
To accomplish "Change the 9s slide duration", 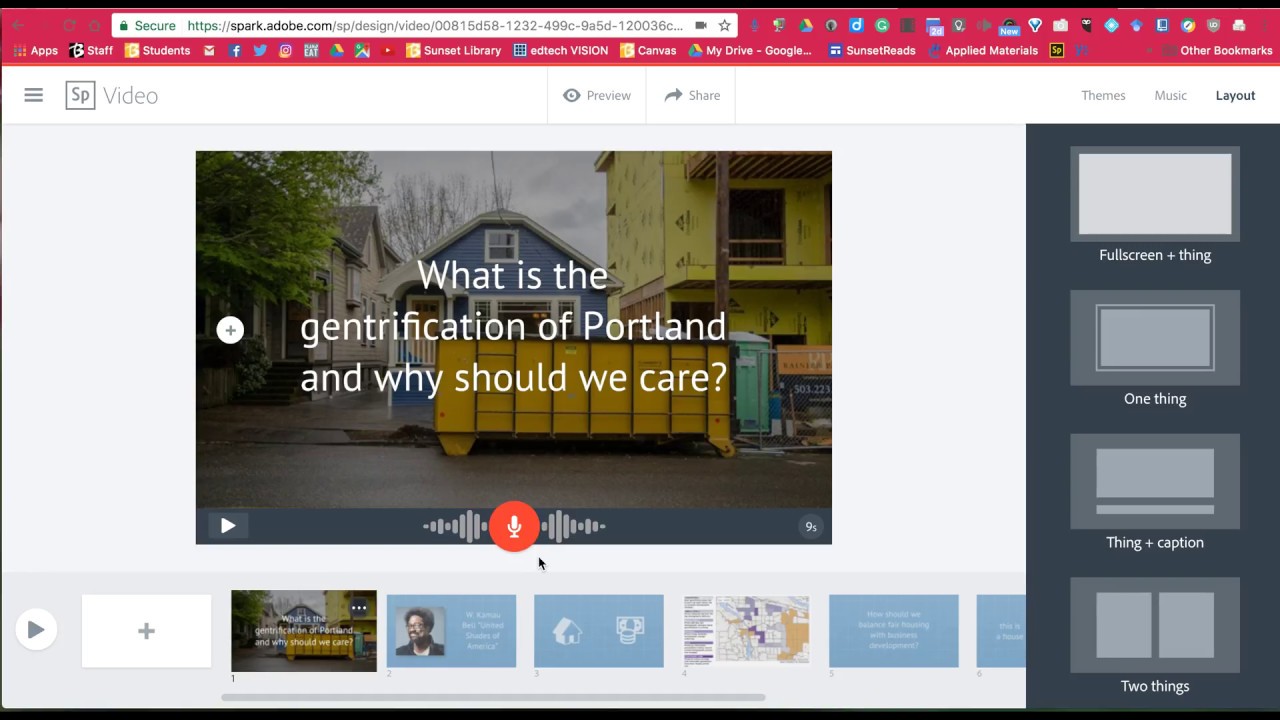I will point(811,527).
